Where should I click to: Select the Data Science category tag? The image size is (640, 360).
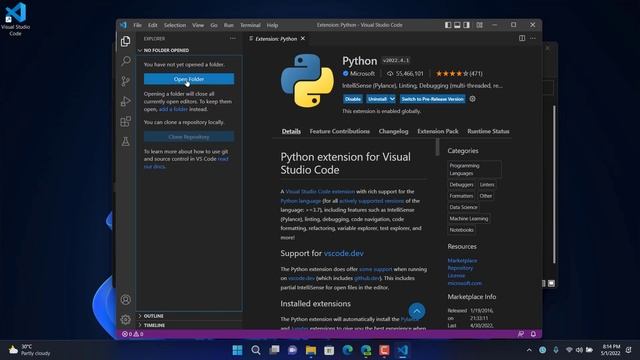click(x=463, y=207)
